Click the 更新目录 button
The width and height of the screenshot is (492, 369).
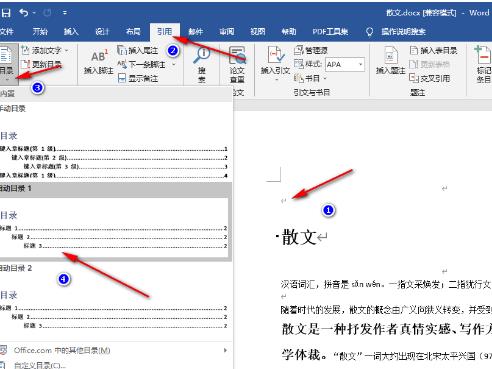click(x=41, y=64)
